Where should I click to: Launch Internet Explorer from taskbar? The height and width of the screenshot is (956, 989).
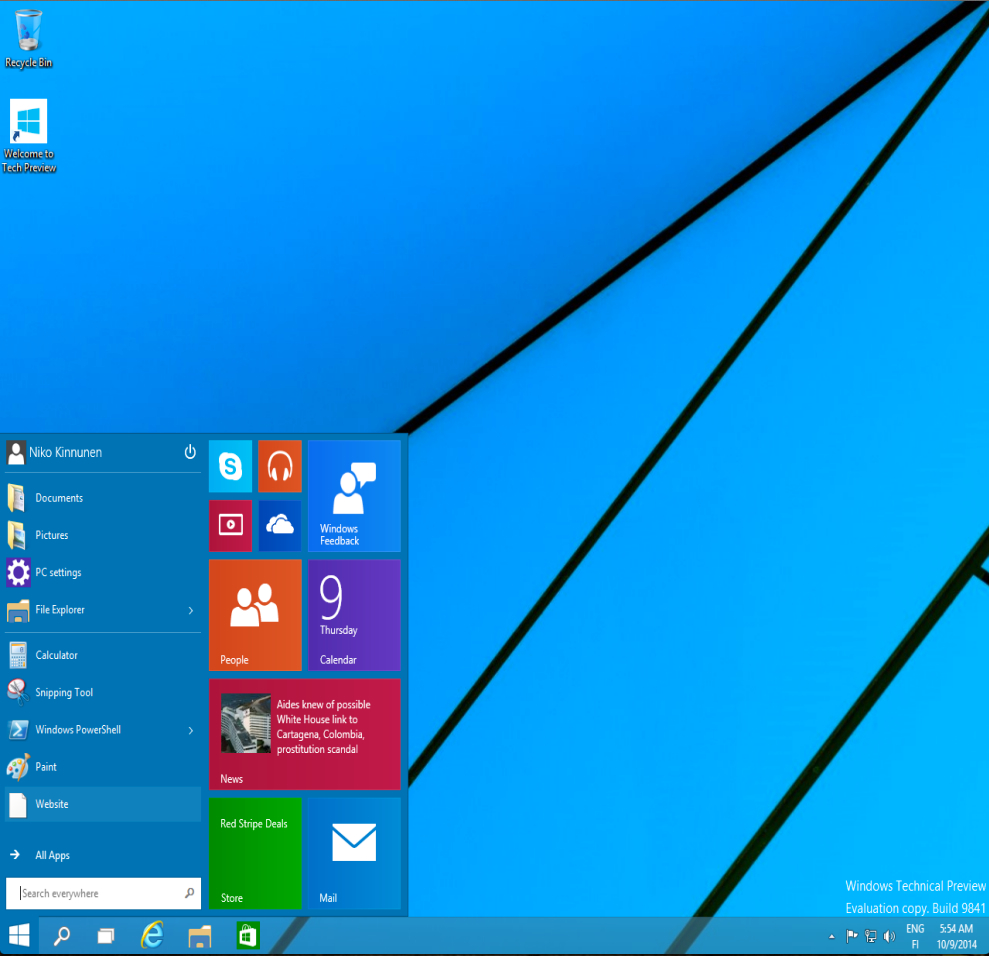pyautogui.click(x=152, y=935)
